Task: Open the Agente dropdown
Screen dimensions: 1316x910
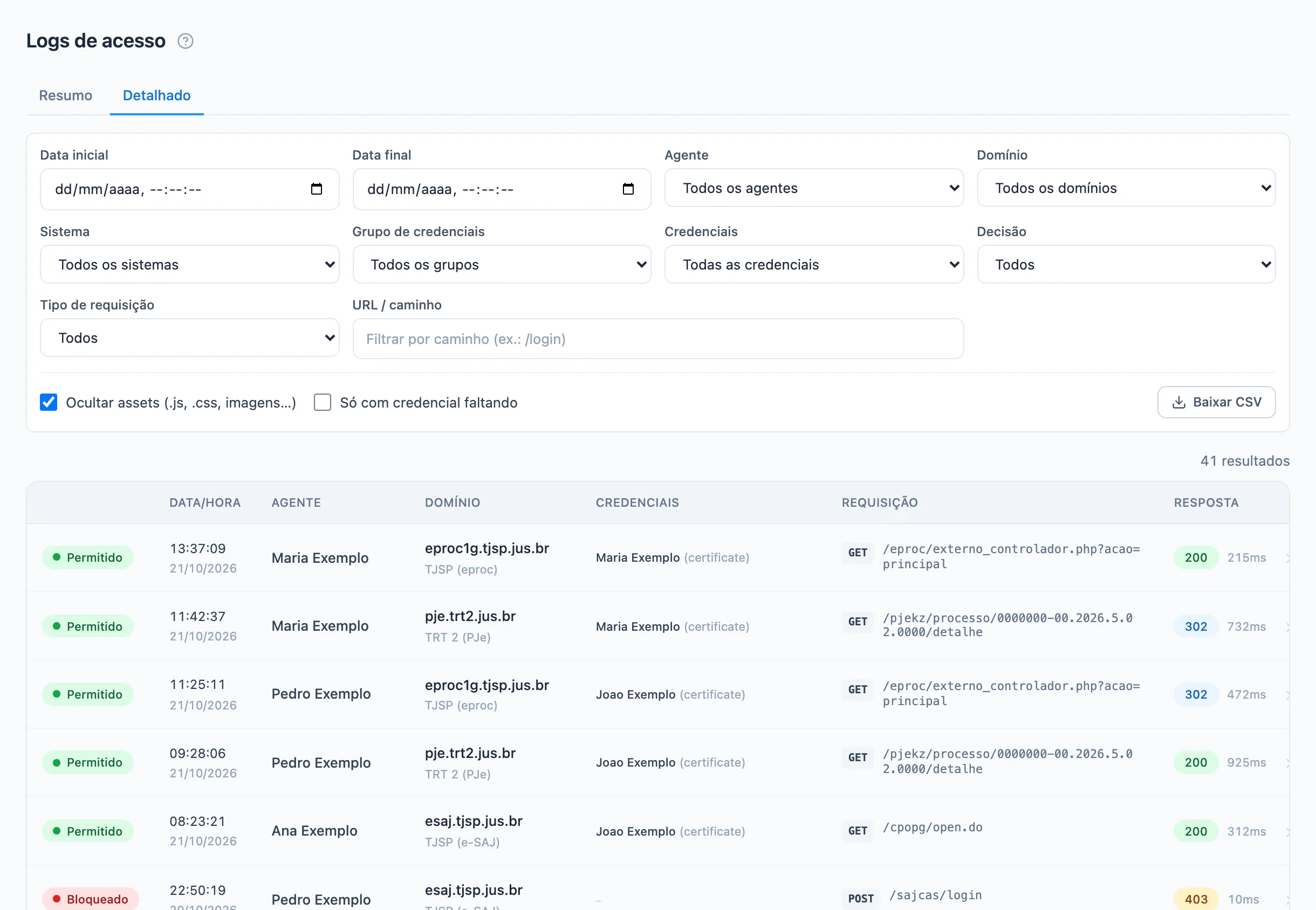Action: pyautogui.click(x=814, y=188)
